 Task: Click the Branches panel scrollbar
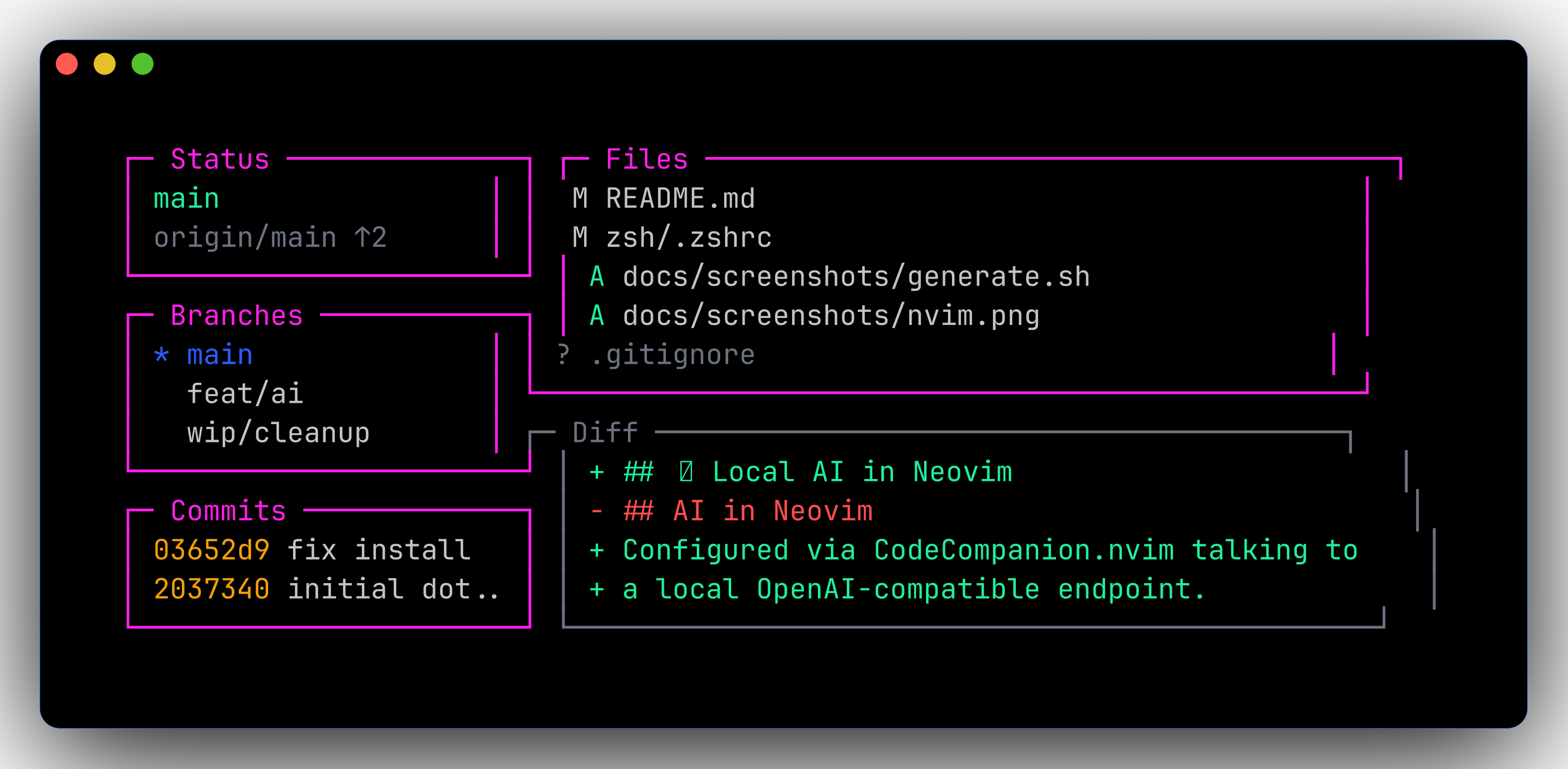497,393
